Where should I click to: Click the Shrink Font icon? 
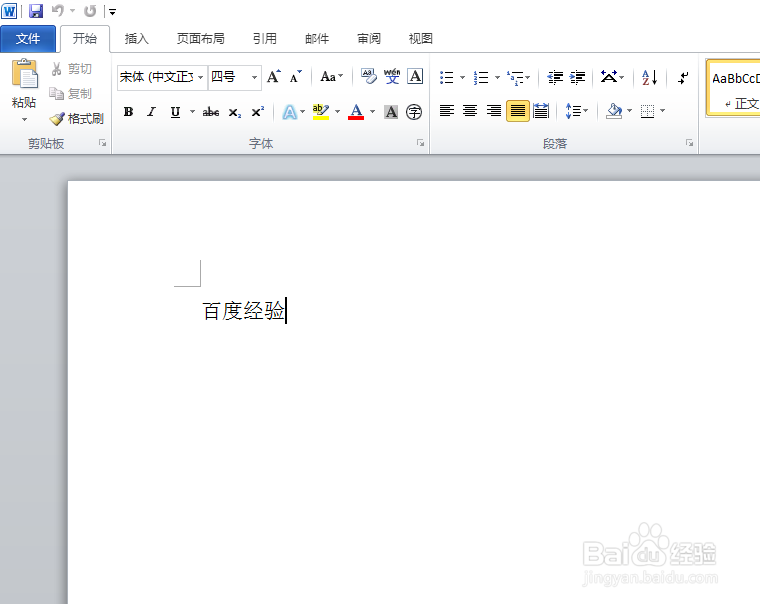pyautogui.click(x=295, y=77)
